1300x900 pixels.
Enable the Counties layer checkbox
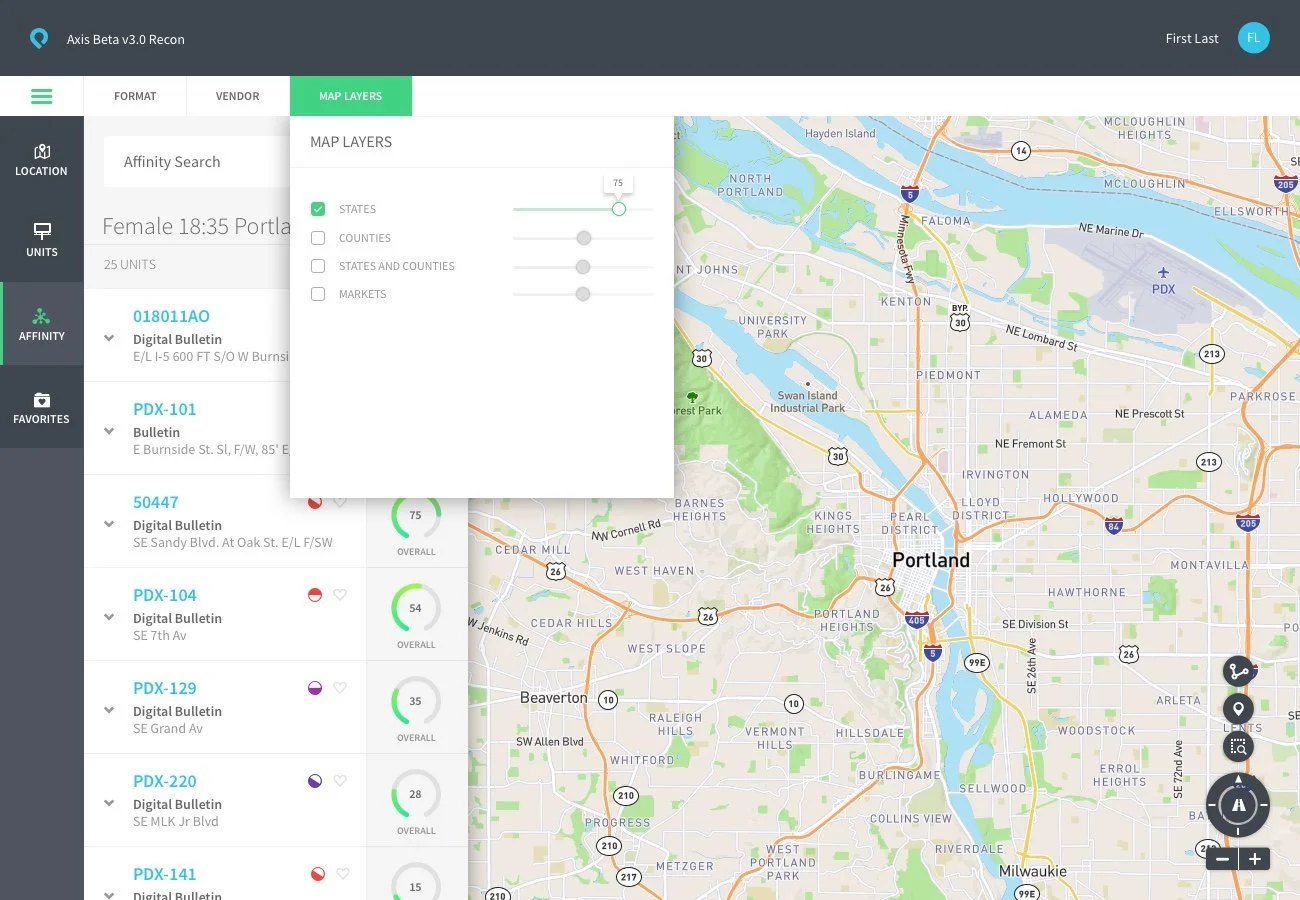tap(318, 238)
